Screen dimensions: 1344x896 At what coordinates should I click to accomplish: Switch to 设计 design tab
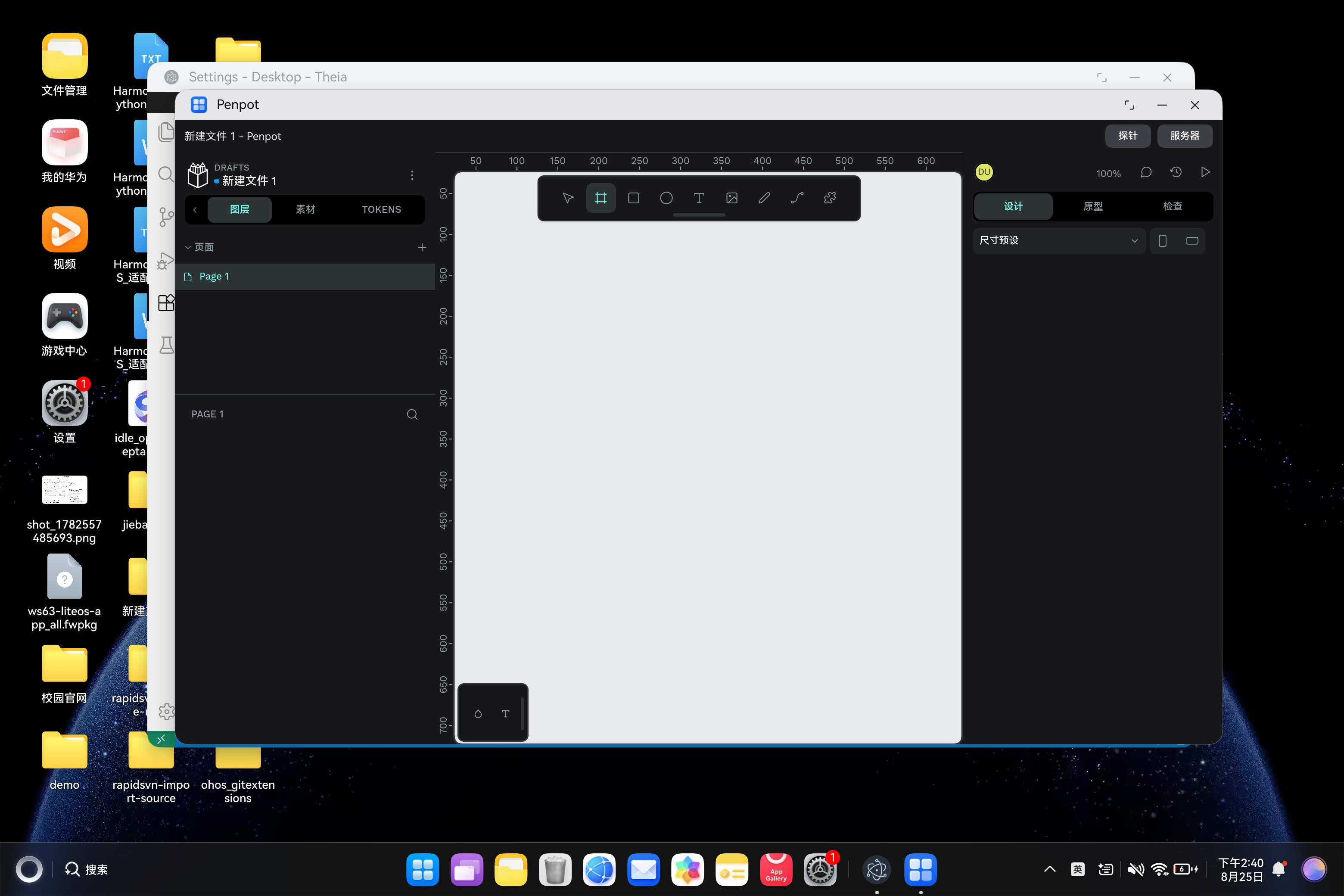pos(1013,206)
